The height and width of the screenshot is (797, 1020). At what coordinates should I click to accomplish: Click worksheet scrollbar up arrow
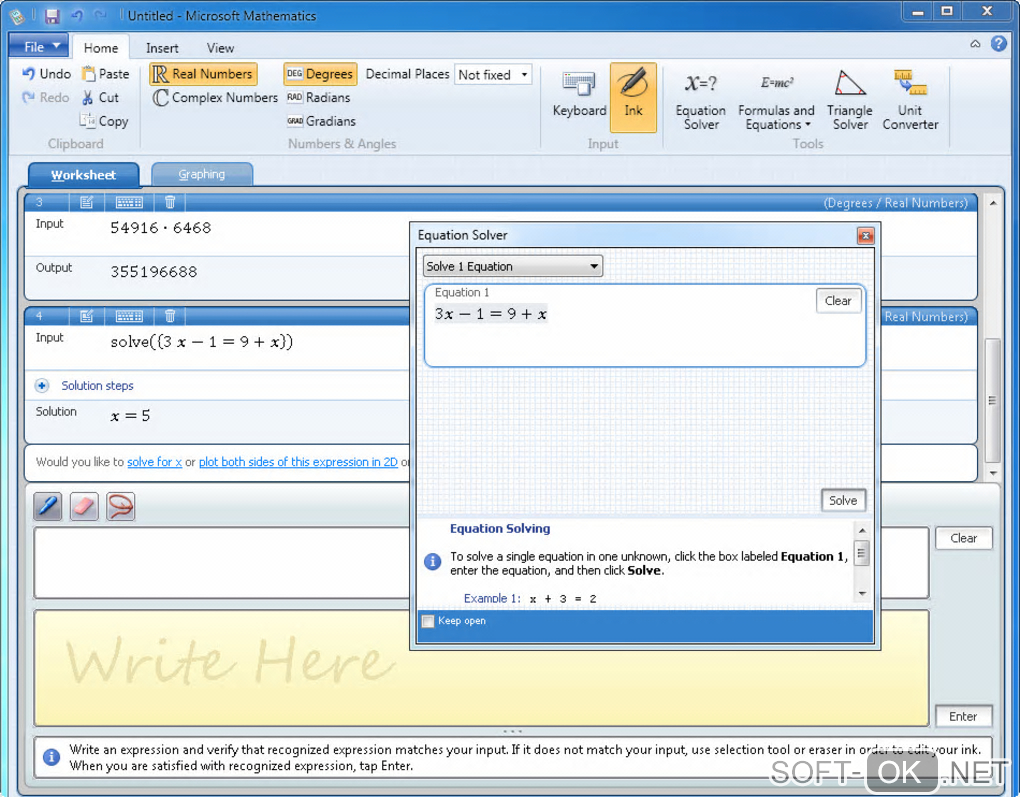pyautogui.click(x=993, y=203)
